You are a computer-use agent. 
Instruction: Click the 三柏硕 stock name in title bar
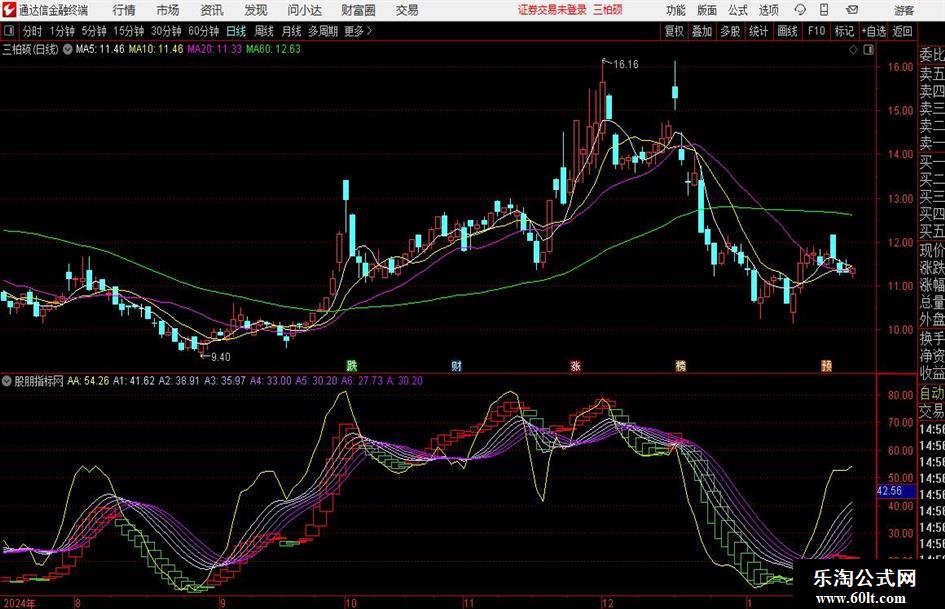coord(608,10)
